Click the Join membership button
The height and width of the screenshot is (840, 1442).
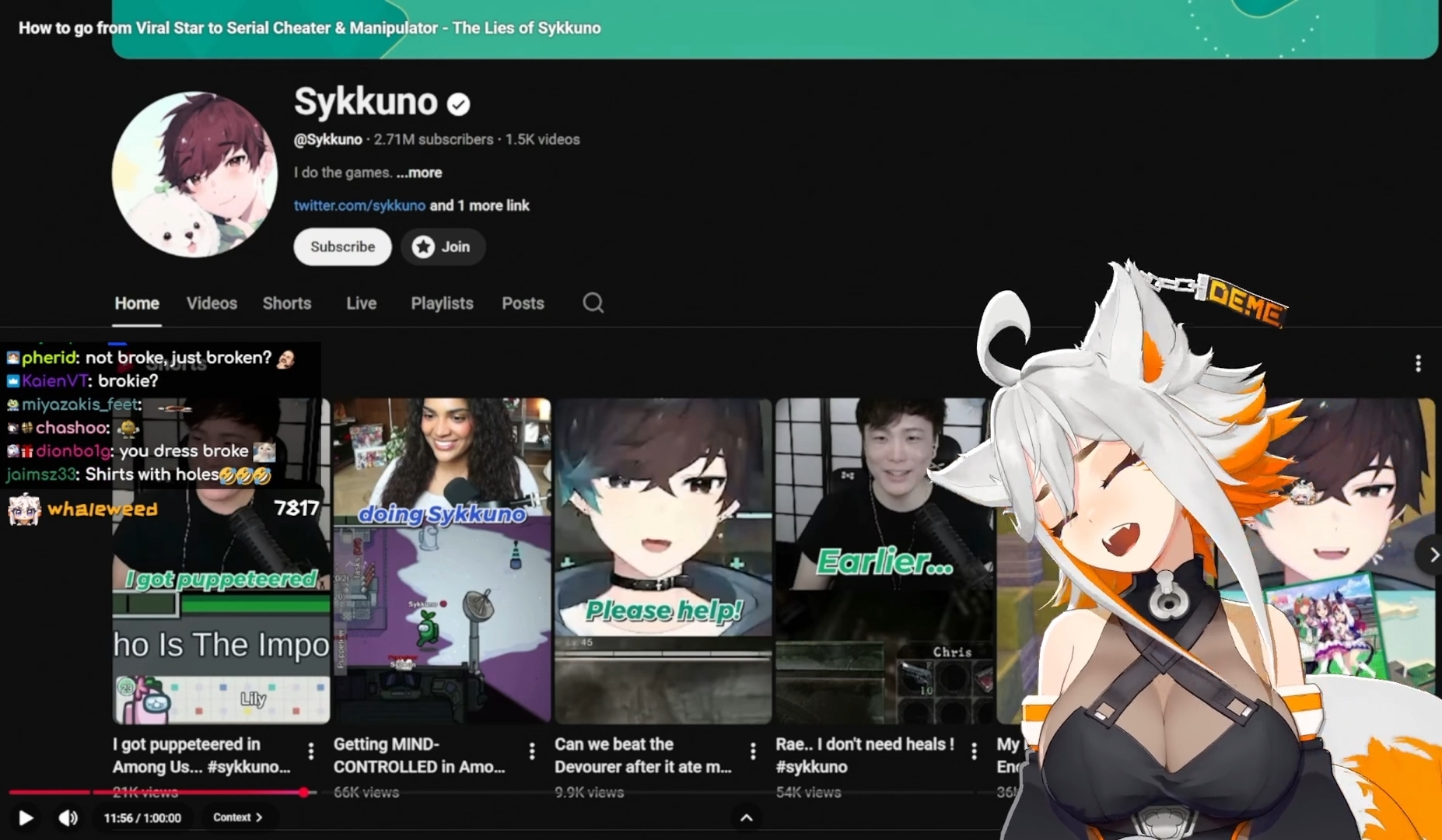tap(443, 247)
